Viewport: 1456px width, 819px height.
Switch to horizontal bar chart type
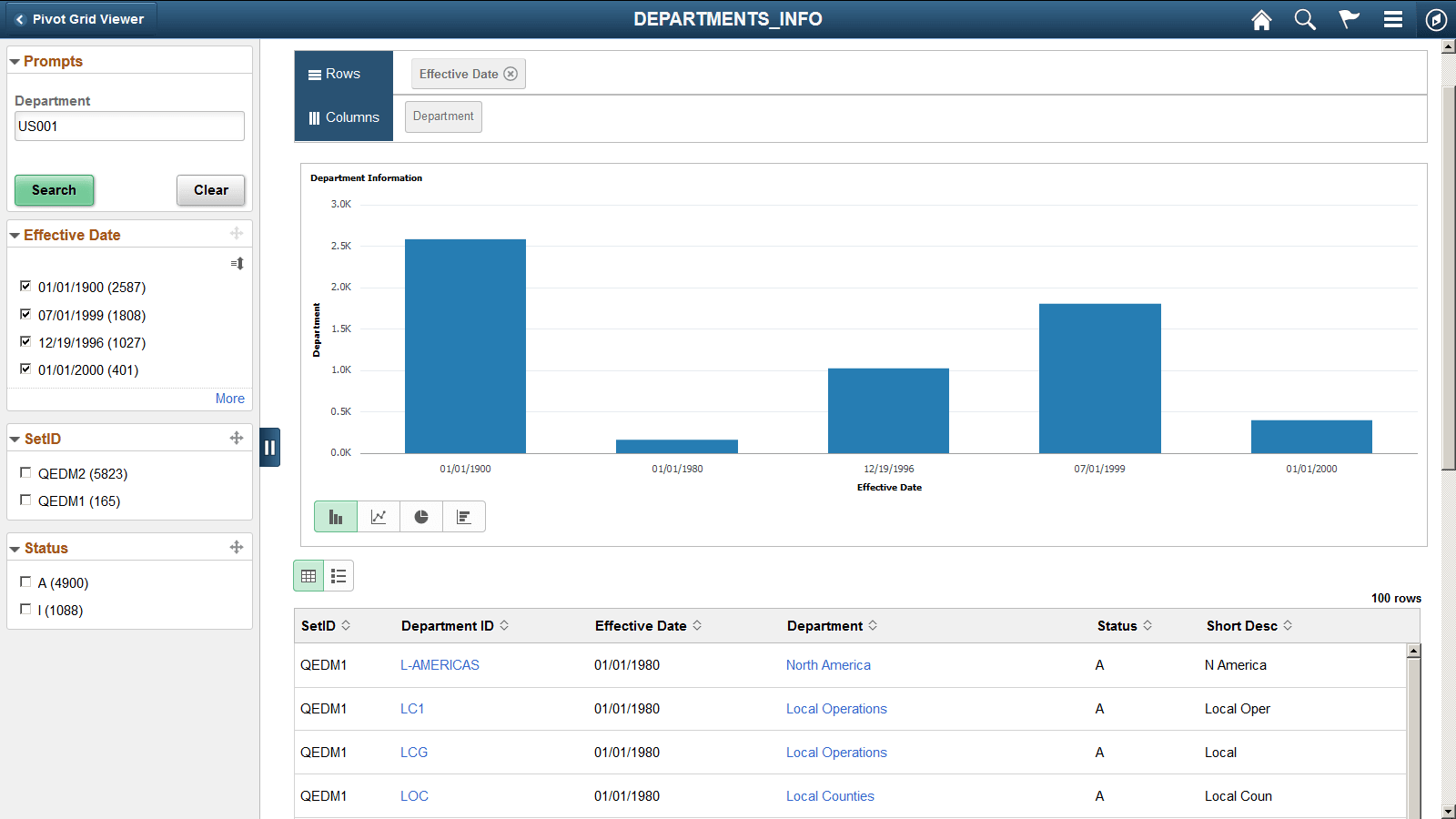464,516
